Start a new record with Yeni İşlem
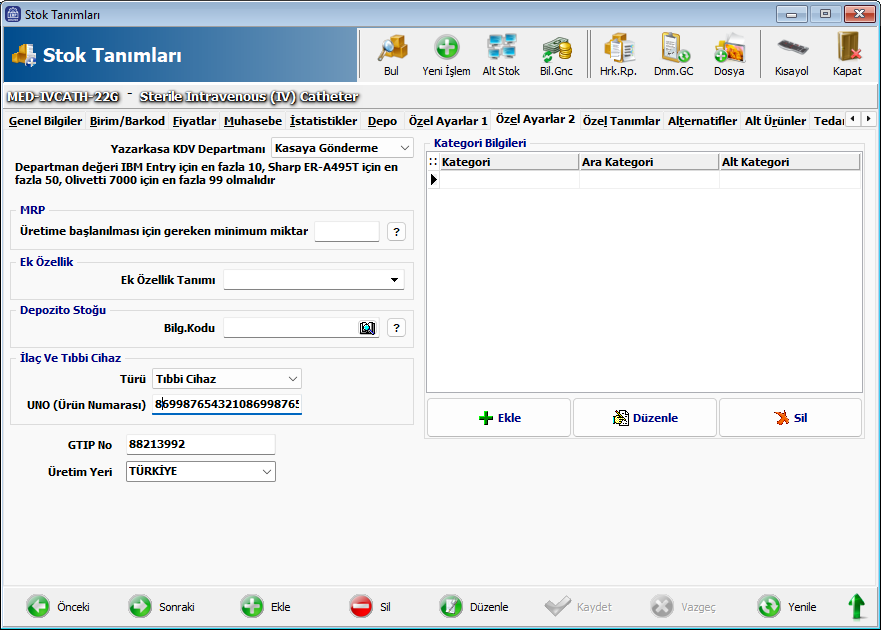881x630 pixels. pos(446,54)
